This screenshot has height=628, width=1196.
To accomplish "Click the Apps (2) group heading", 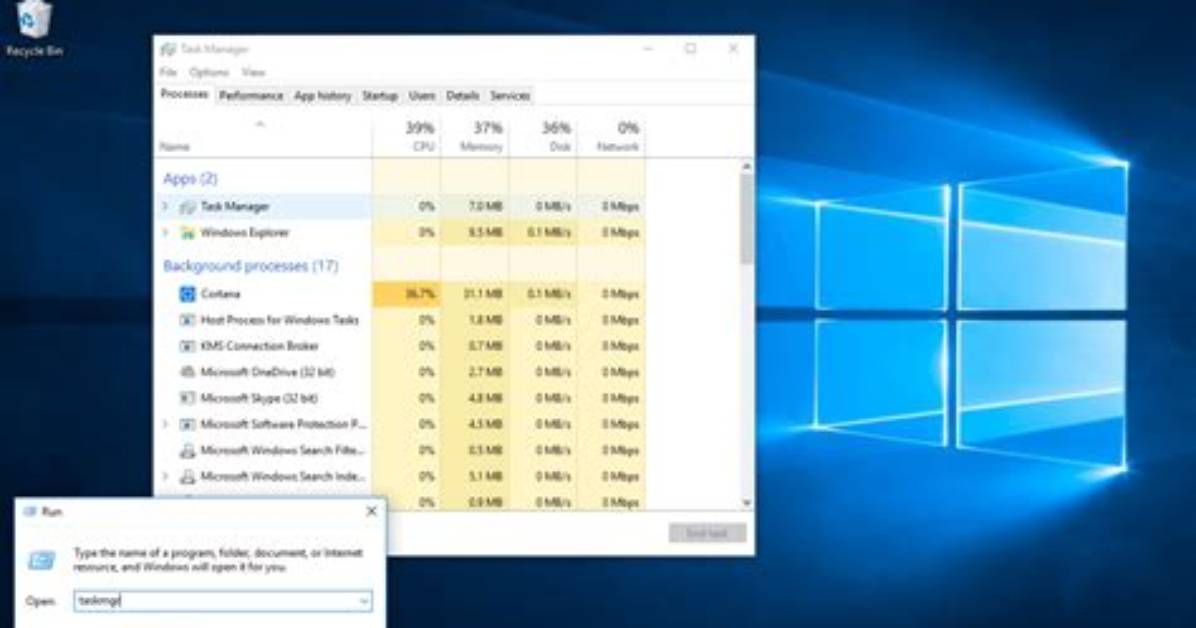I will [x=190, y=179].
